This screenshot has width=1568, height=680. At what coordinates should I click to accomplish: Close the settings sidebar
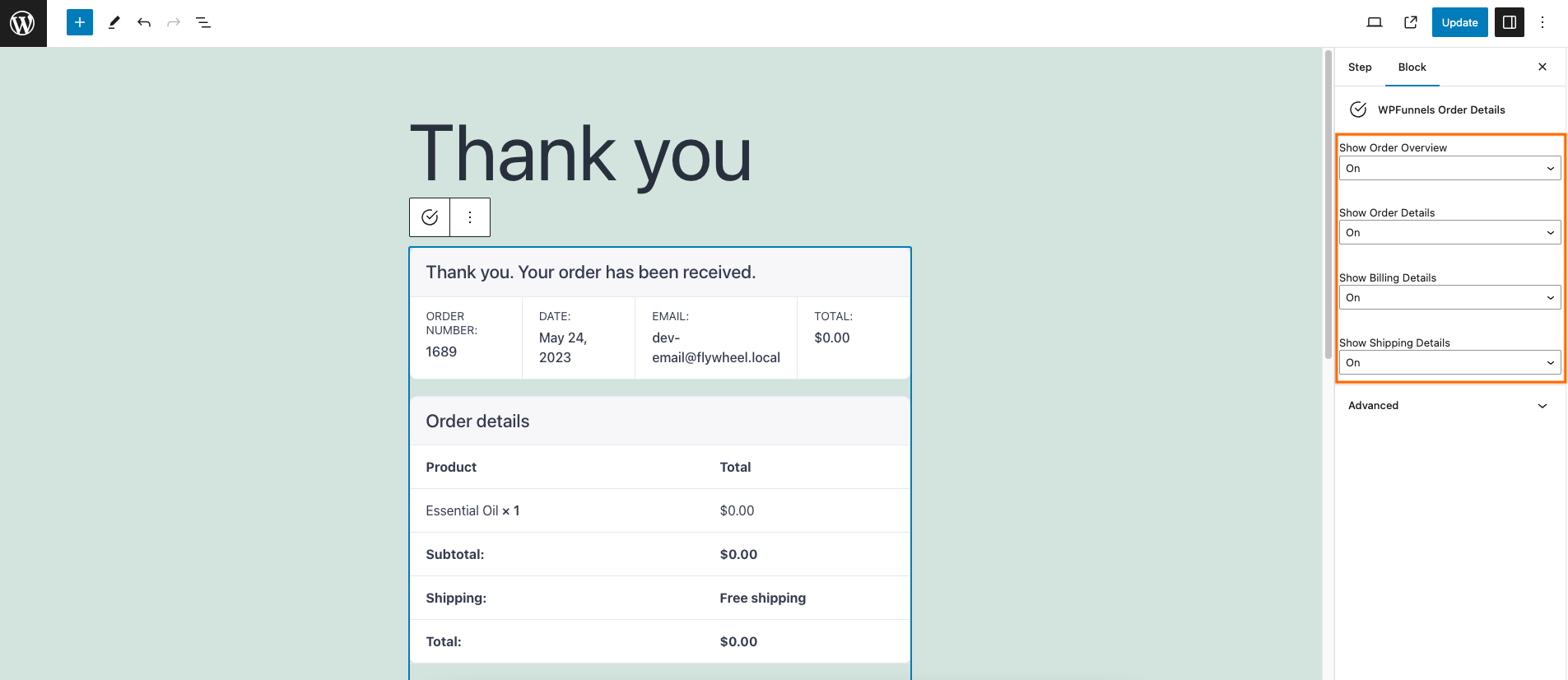[x=1542, y=67]
